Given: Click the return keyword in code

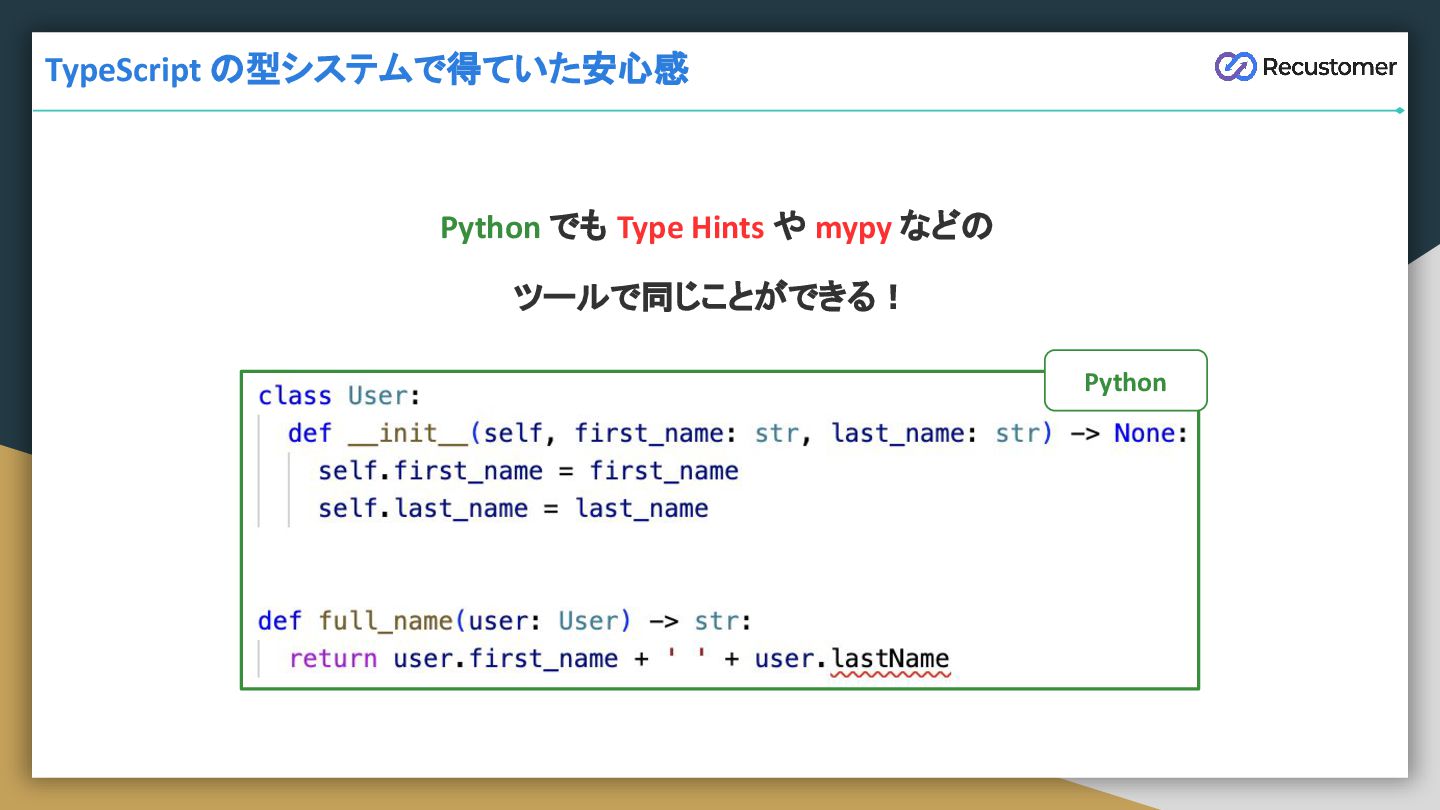Looking at the screenshot, I should click(333, 659).
